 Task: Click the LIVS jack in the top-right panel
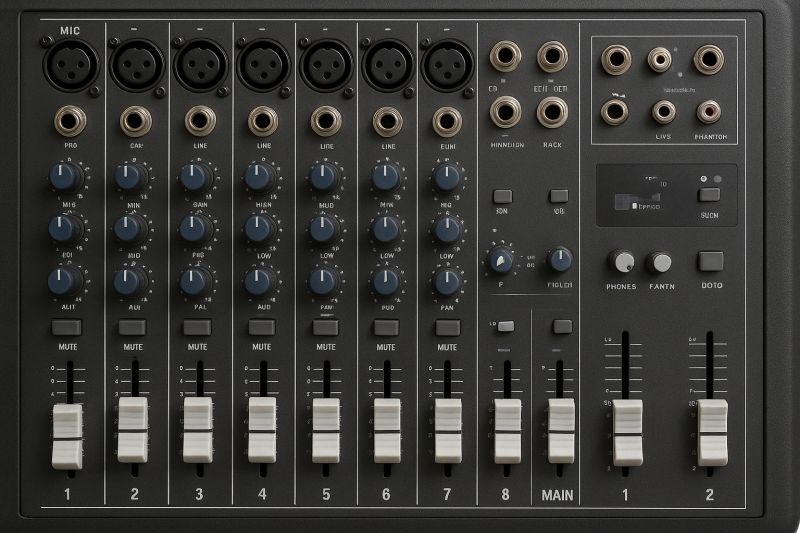point(662,111)
